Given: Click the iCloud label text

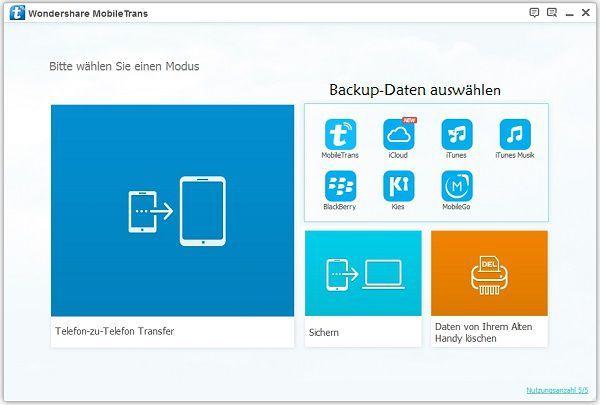Looking at the screenshot, I should tap(398, 155).
